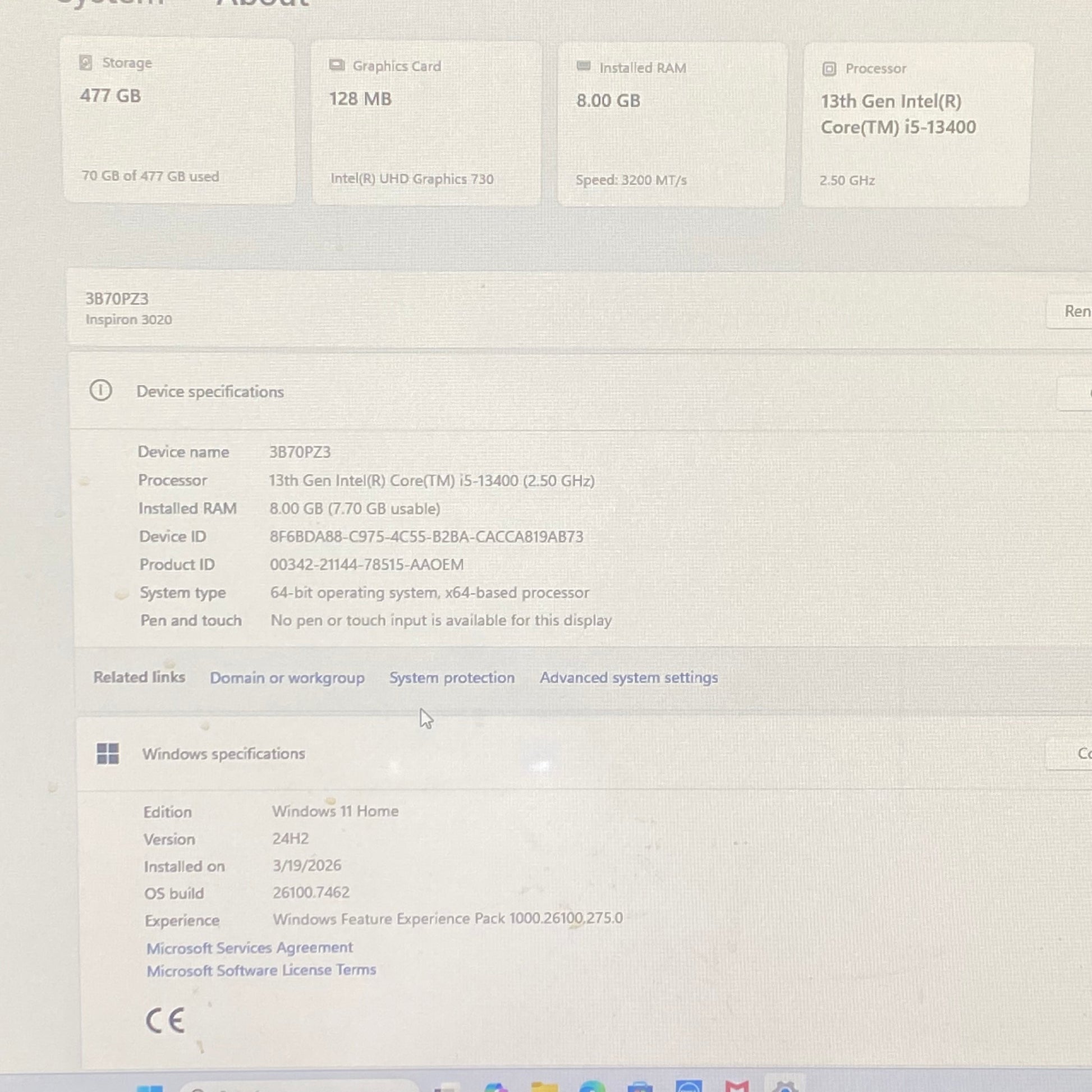
Task: Open Microsoft Software License Terms link
Action: 261,970
